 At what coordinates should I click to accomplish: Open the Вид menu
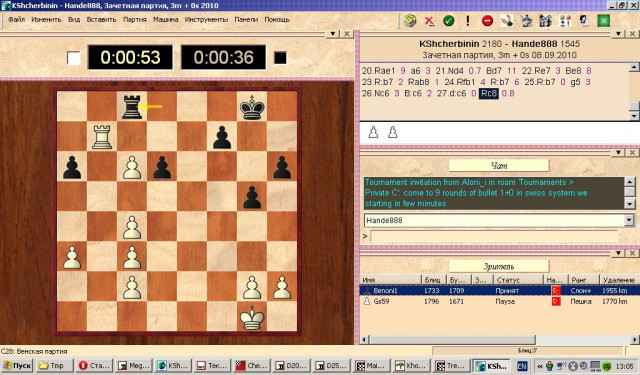[x=74, y=20]
